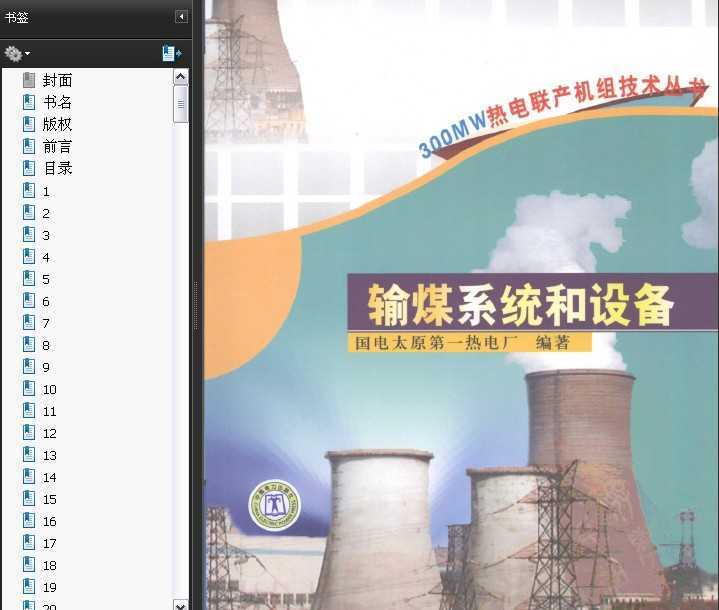Screen dimensions: 719x610
Task: Select bookmark 14
Action: tap(50, 477)
